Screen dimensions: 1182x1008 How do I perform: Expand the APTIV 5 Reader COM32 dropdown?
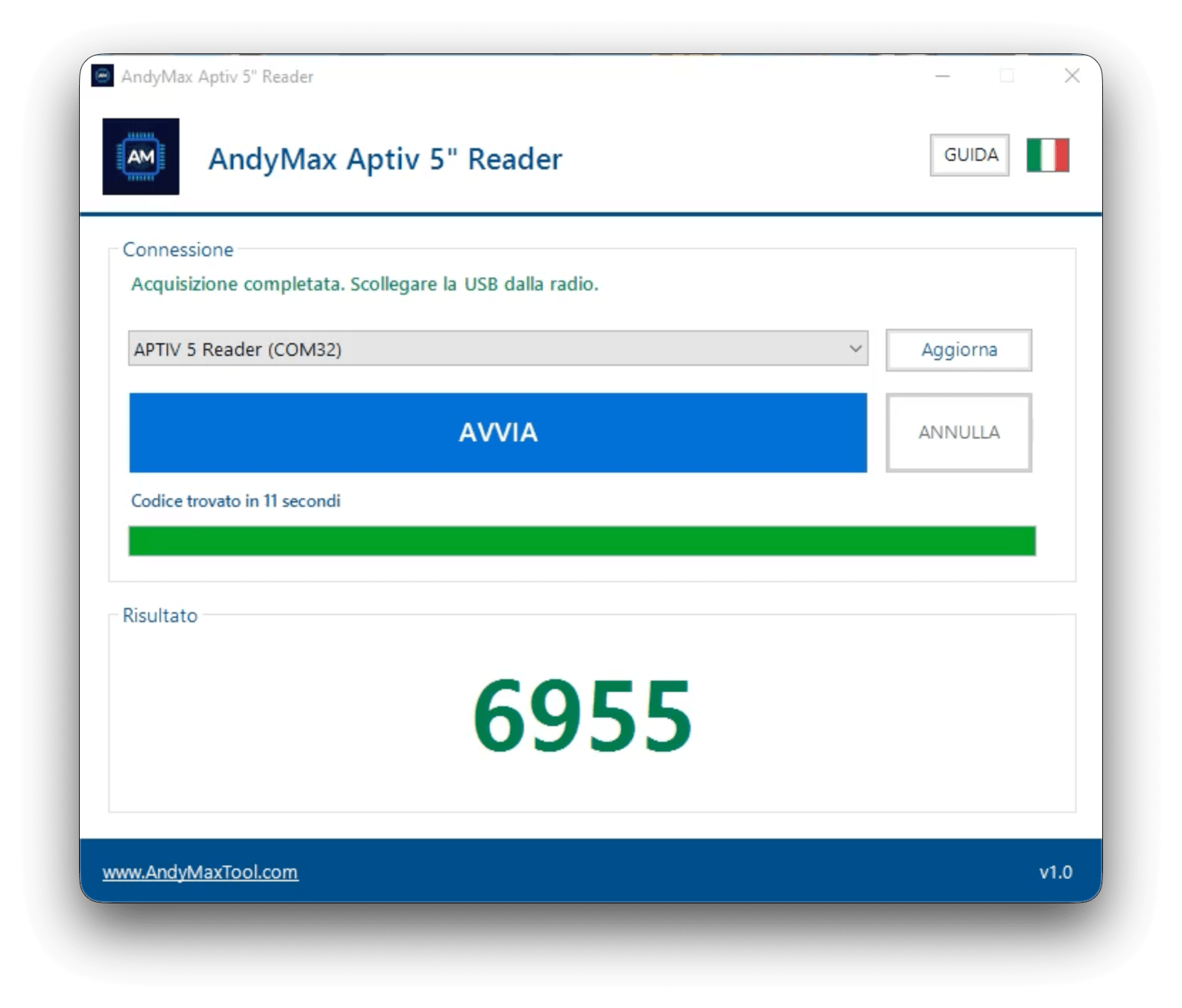pyautogui.click(x=498, y=349)
